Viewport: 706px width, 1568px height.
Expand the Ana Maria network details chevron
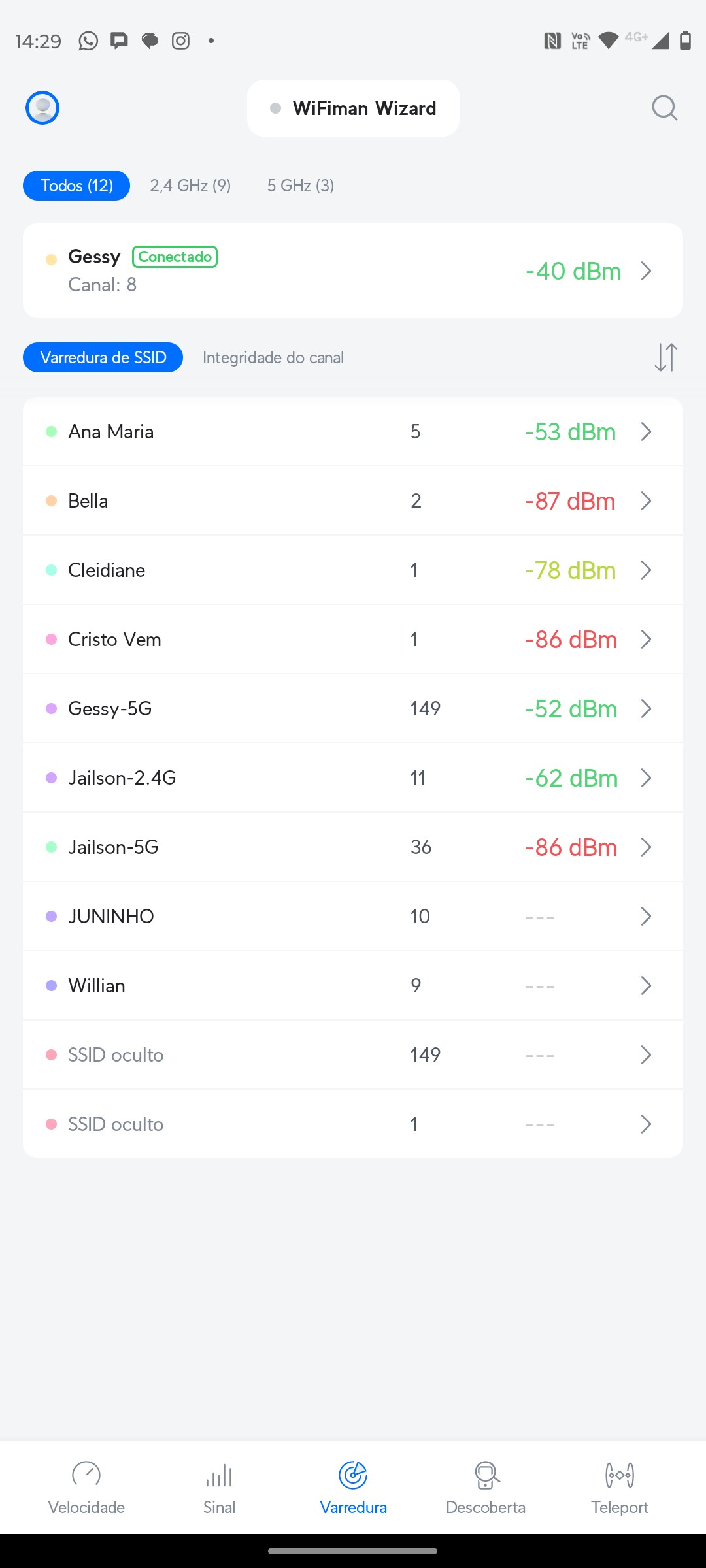pyautogui.click(x=646, y=432)
